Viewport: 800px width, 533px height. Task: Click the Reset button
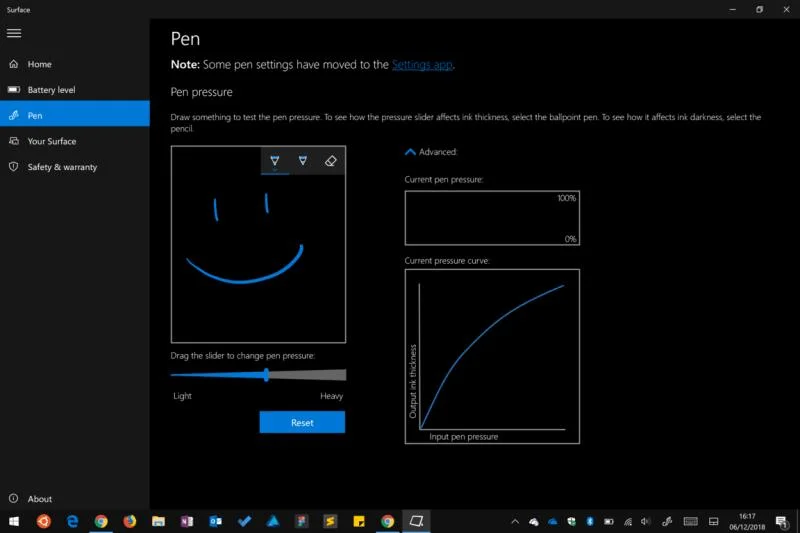(x=302, y=422)
